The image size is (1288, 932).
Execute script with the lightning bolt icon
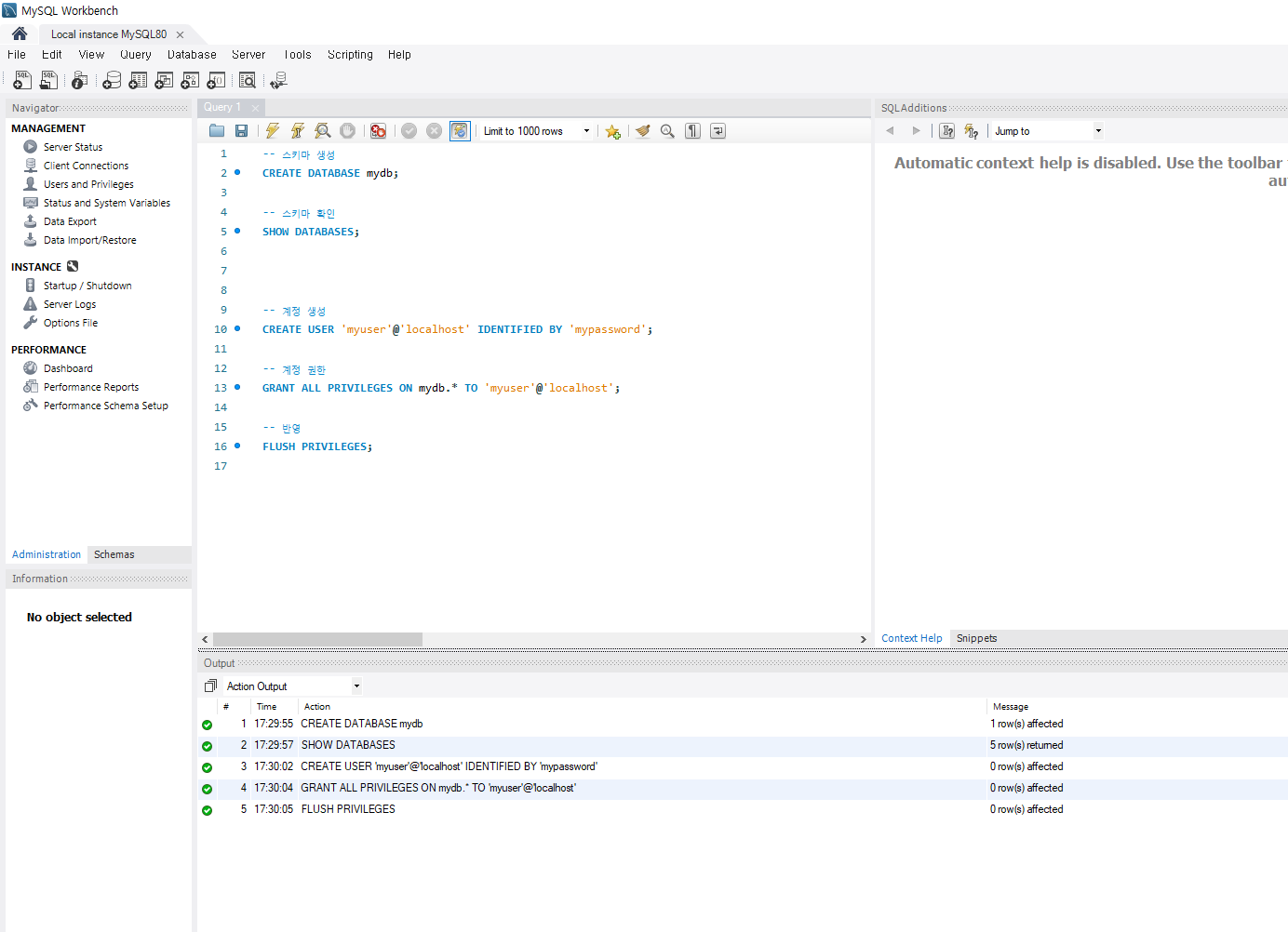[273, 131]
